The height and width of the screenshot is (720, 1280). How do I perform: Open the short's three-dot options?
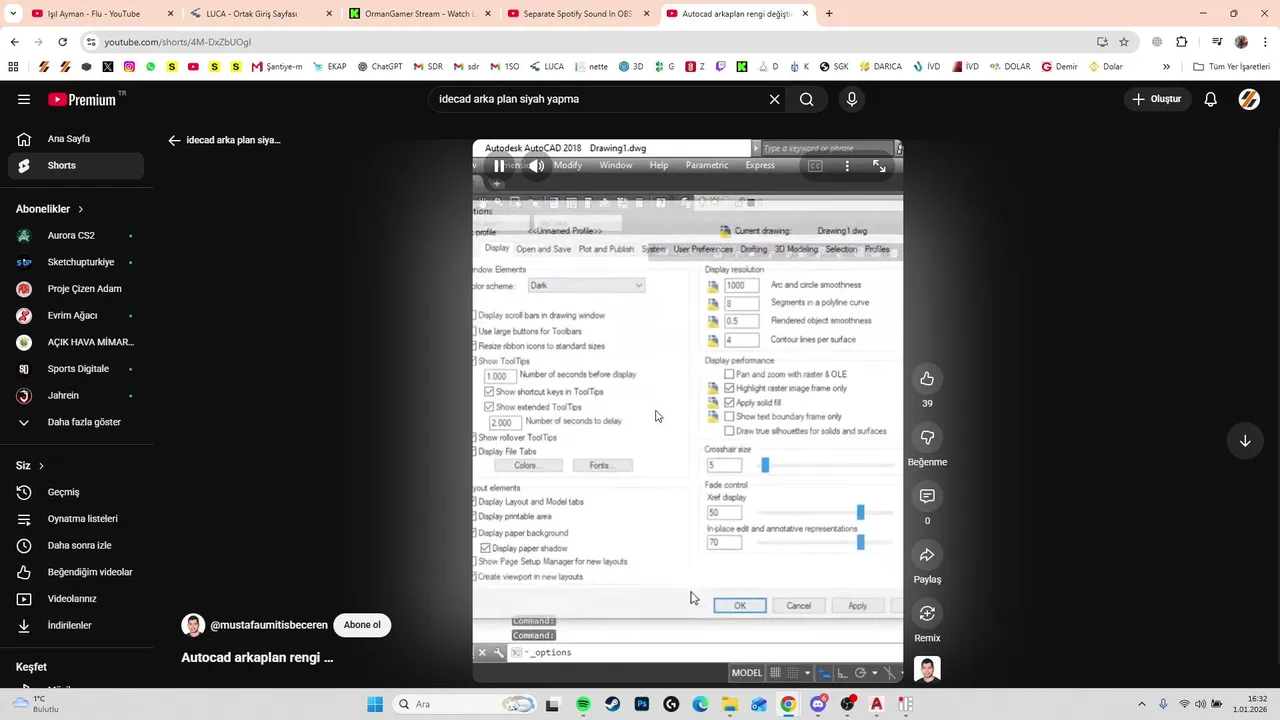(847, 166)
